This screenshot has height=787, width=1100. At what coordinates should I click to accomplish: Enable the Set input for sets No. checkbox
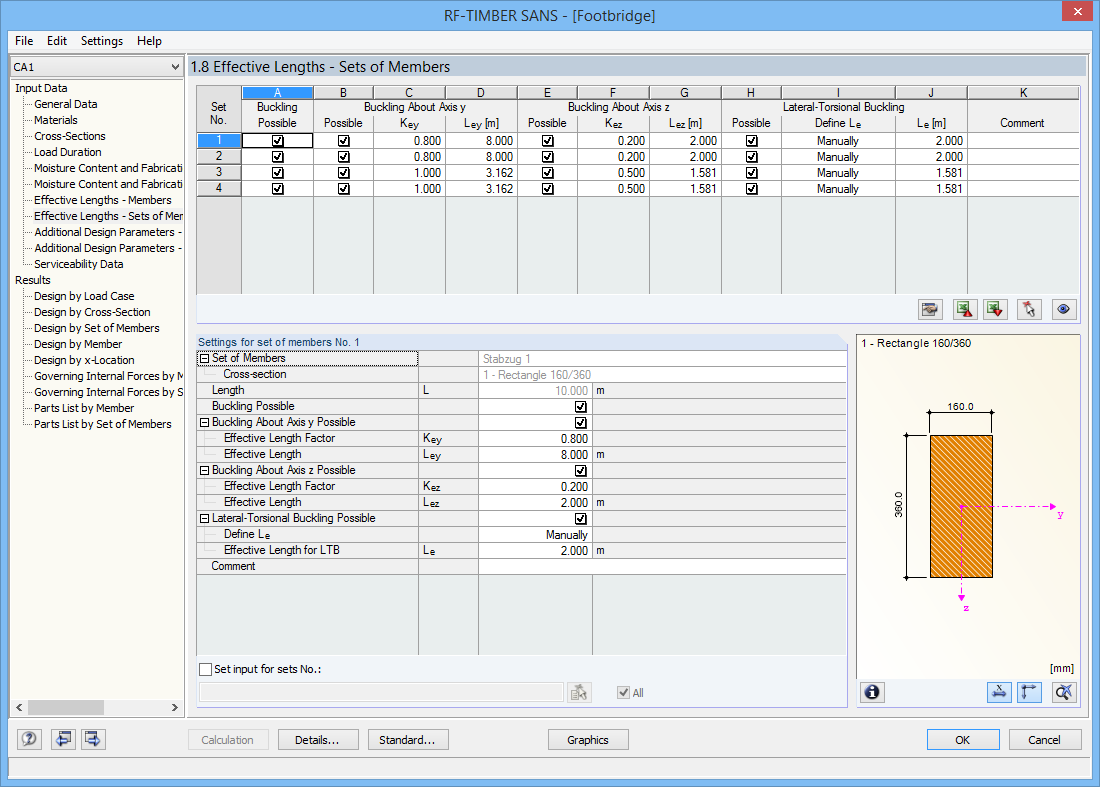[206, 670]
